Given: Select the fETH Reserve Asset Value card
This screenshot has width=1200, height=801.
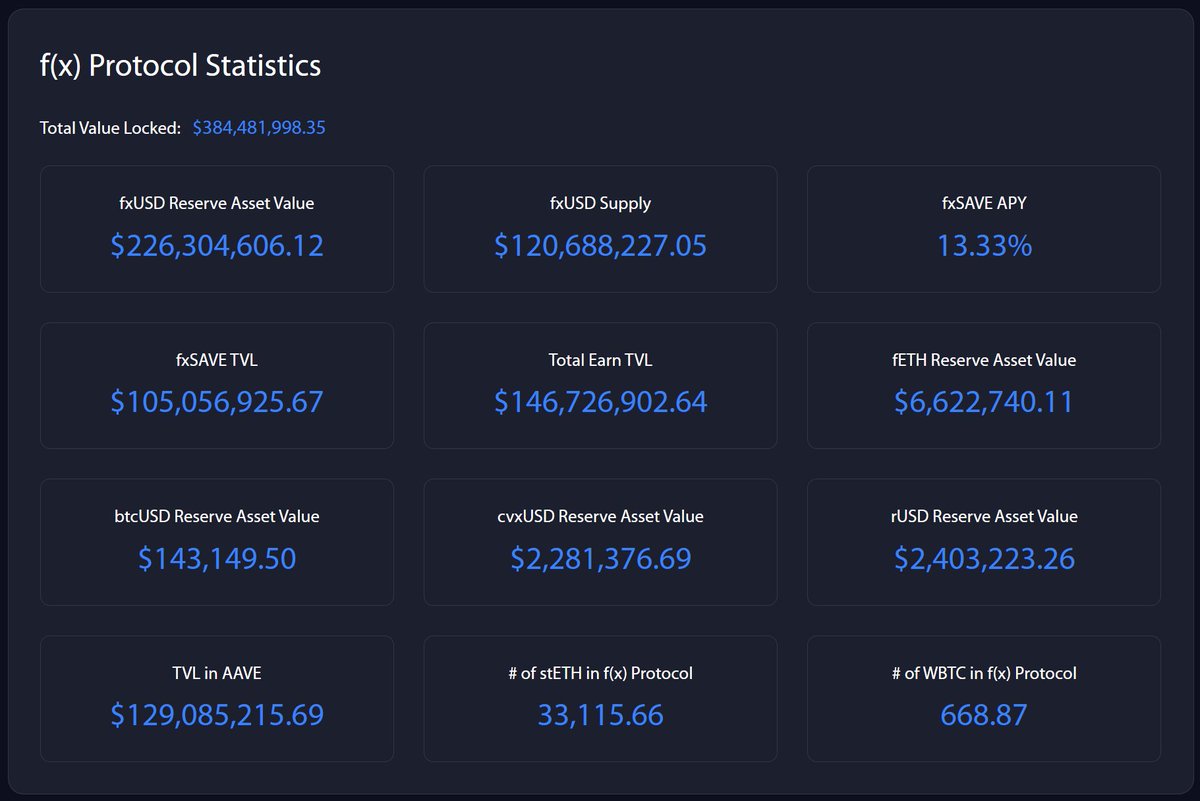Looking at the screenshot, I should pos(984,385).
